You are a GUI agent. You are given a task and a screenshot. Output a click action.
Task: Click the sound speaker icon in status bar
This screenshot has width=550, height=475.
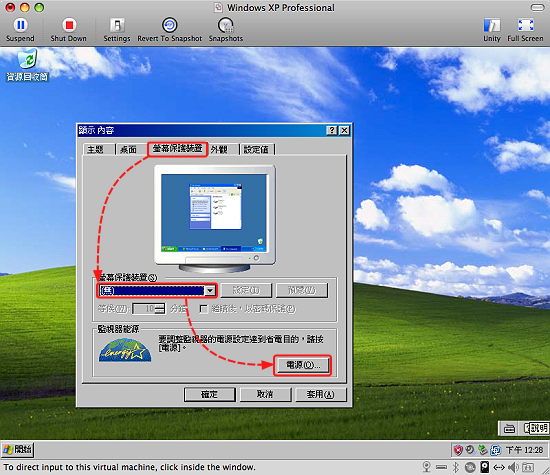(x=514, y=467)
